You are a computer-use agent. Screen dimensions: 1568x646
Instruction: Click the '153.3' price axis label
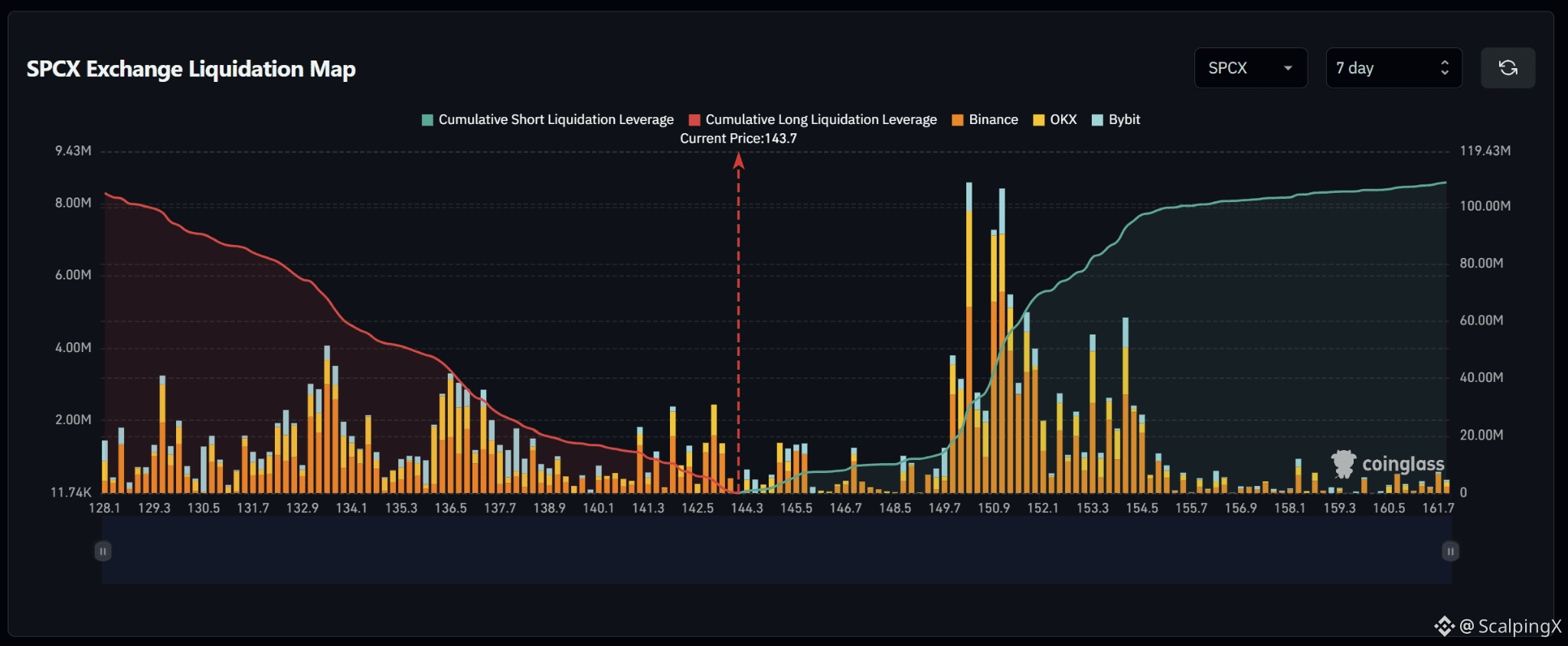[x=1093, y=507]
